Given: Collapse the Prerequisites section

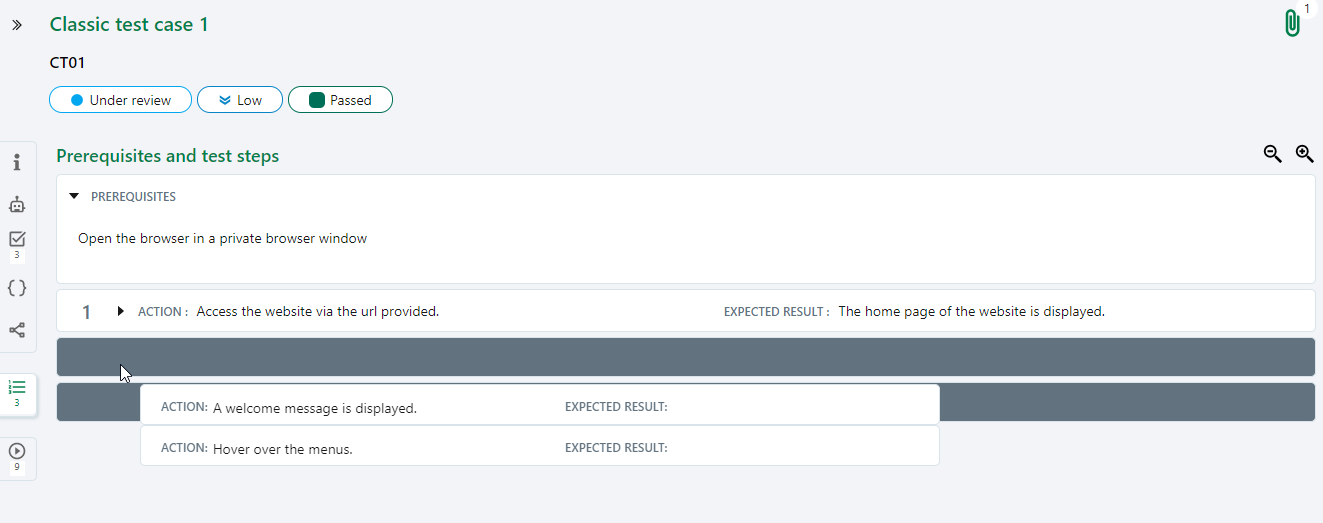Looking at the screenshot, I should coord(74,197).
